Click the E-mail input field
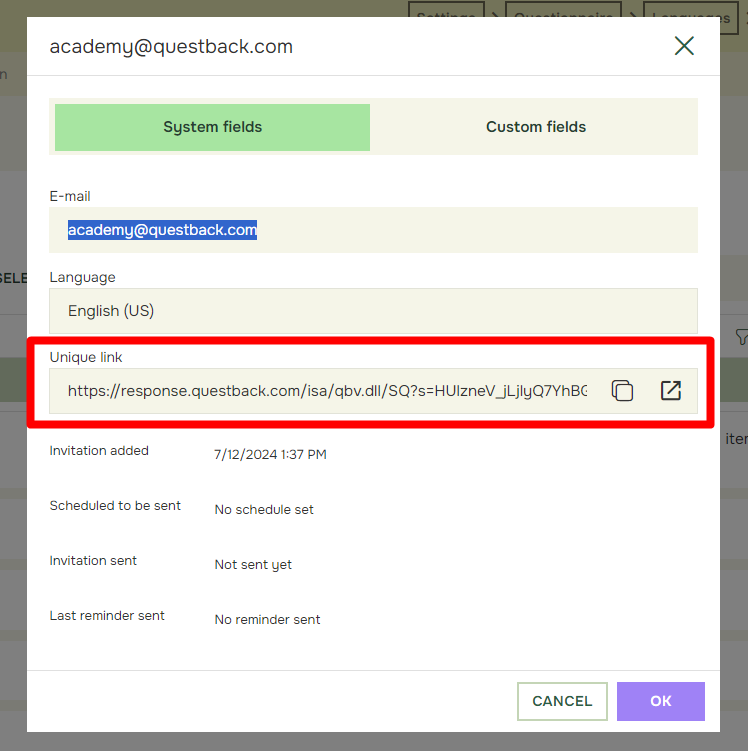 point(373,230)
